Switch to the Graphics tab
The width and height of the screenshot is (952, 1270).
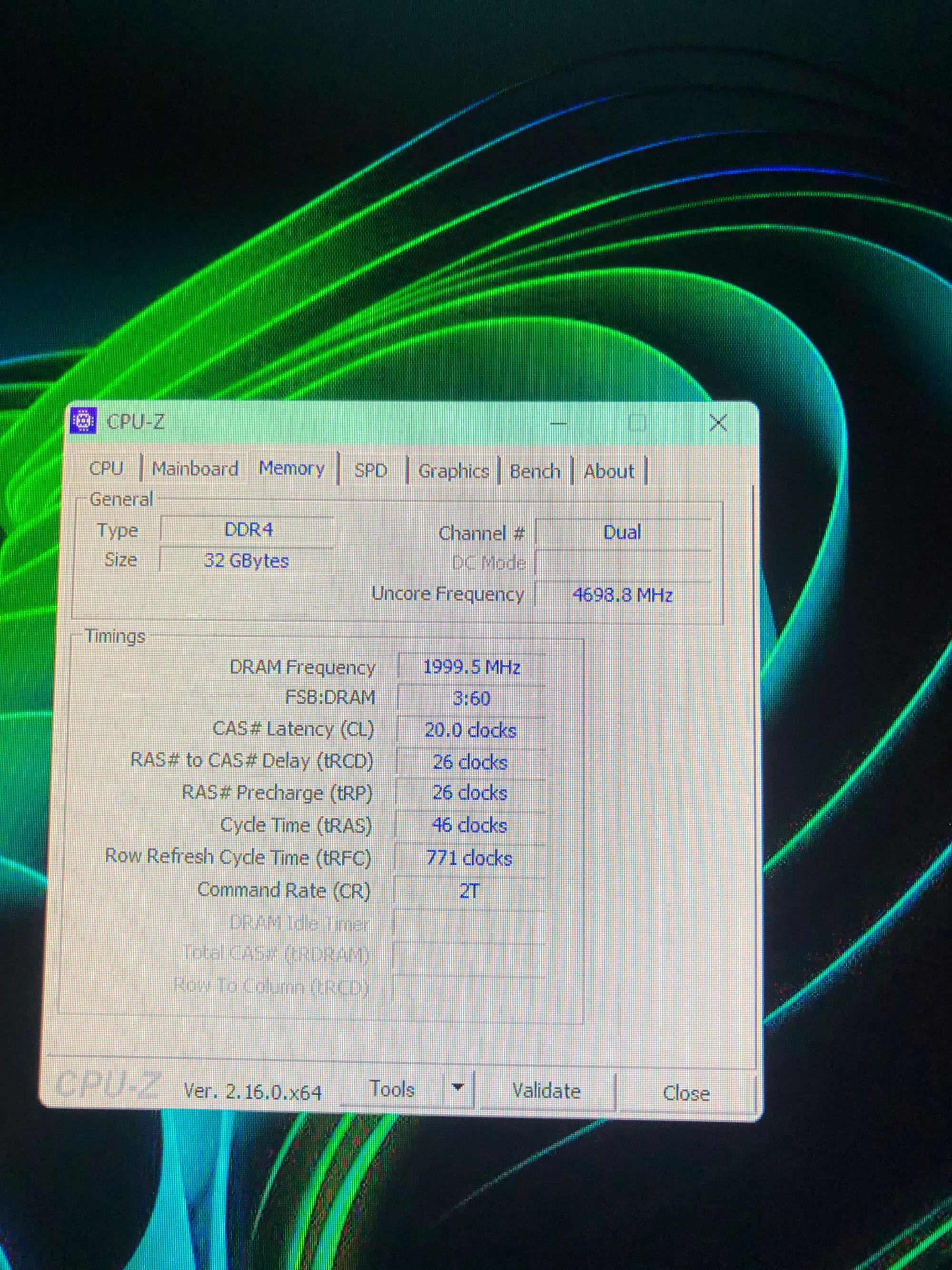point(453,471)
